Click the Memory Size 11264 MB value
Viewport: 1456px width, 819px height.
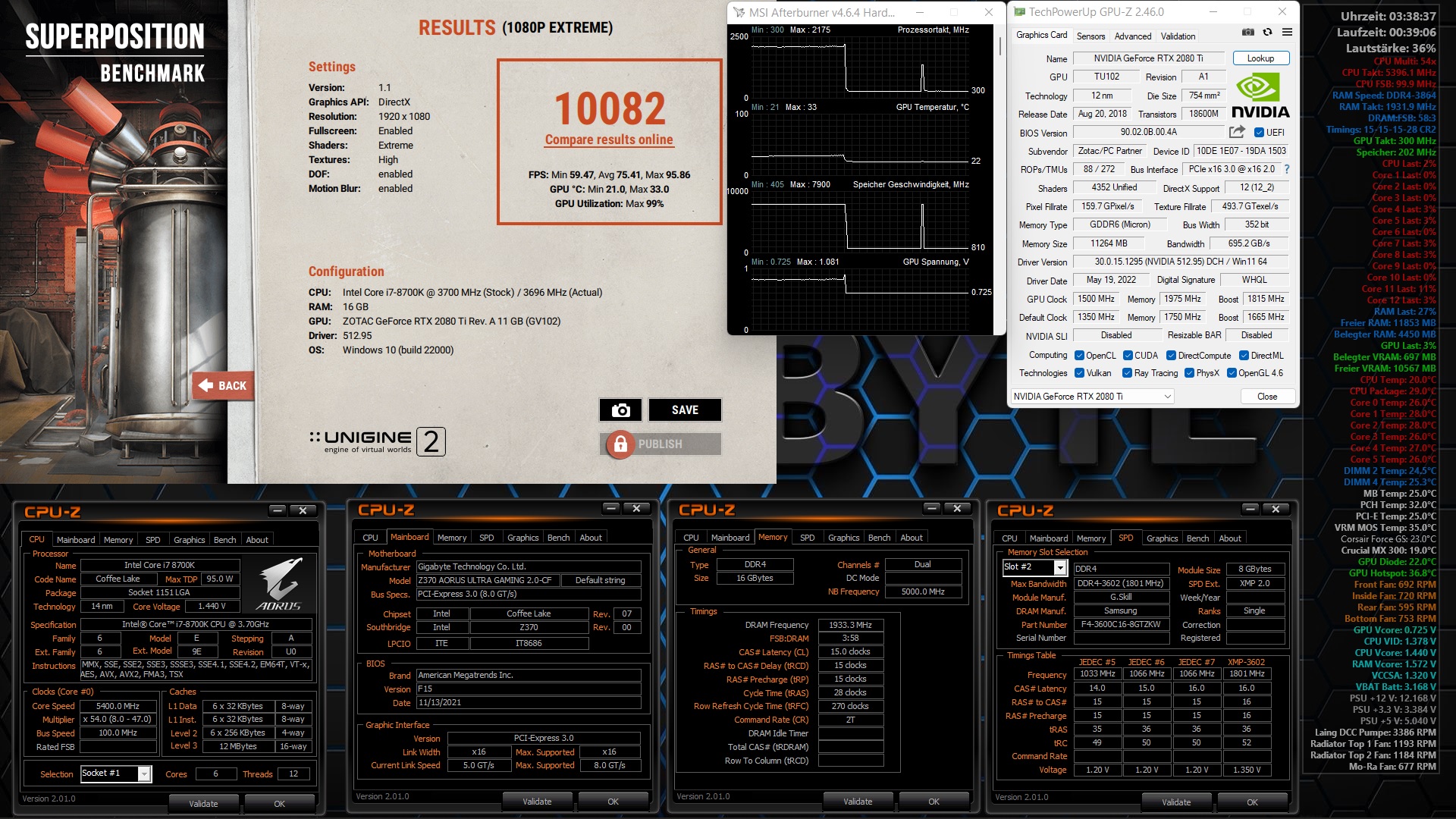[x=1108, y=243]
